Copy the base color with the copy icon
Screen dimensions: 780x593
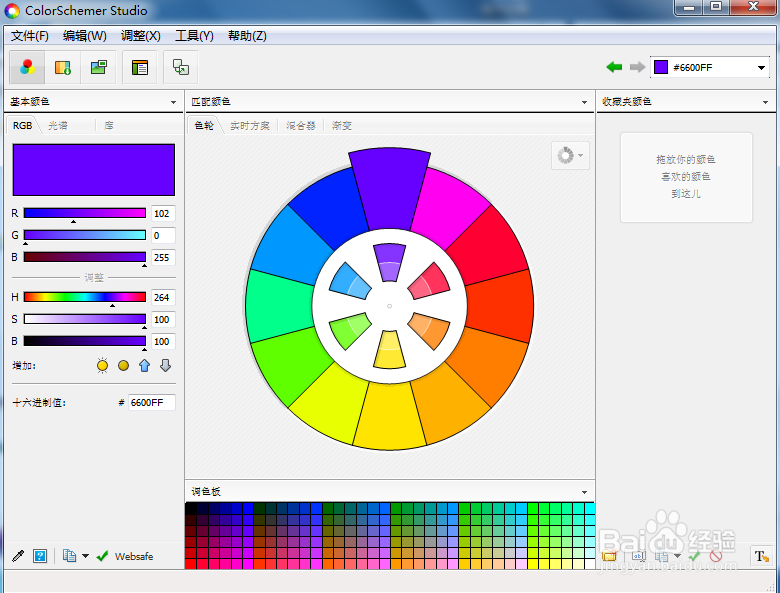69,556
